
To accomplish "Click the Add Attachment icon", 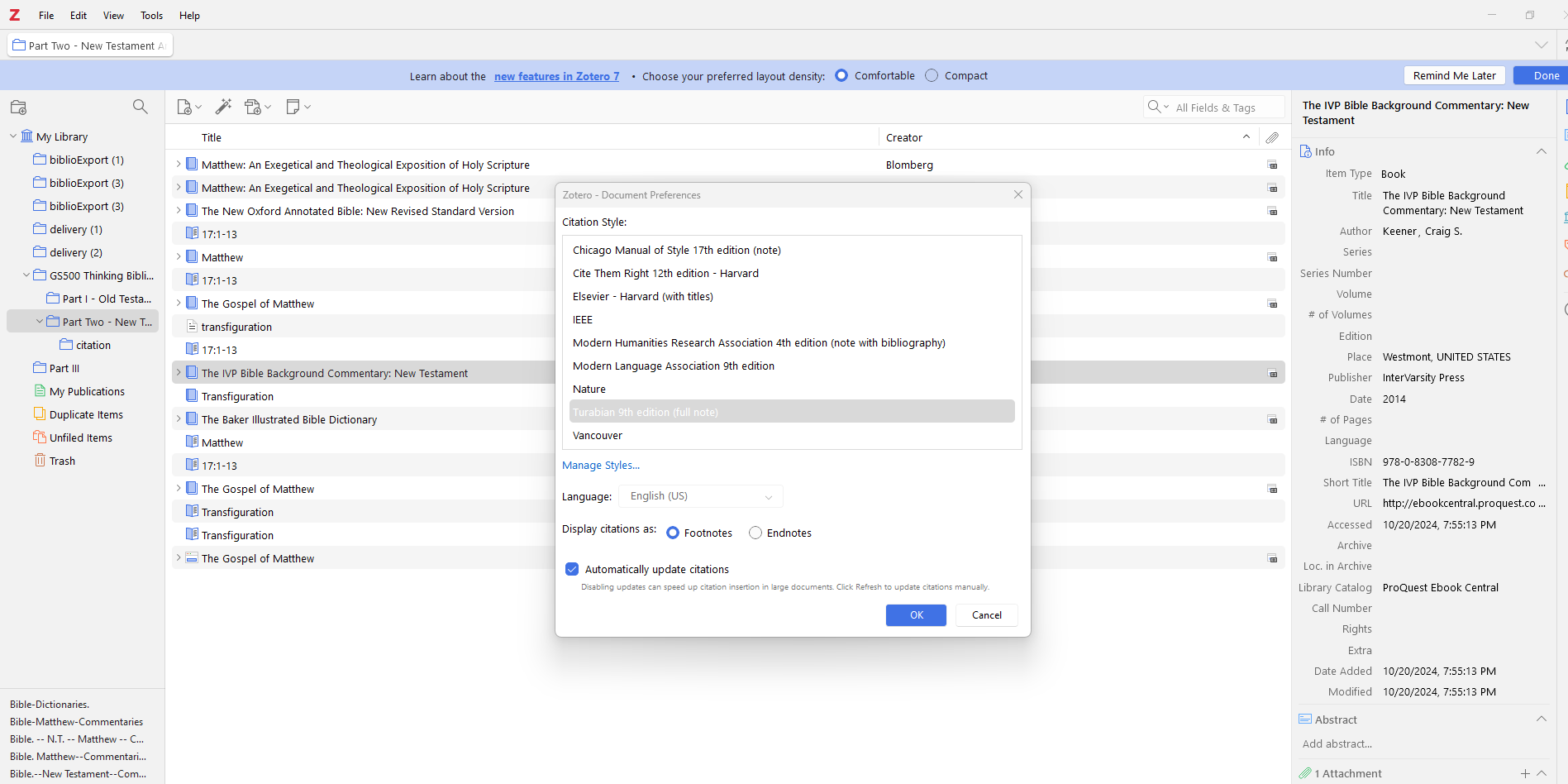I will point(254,107).
